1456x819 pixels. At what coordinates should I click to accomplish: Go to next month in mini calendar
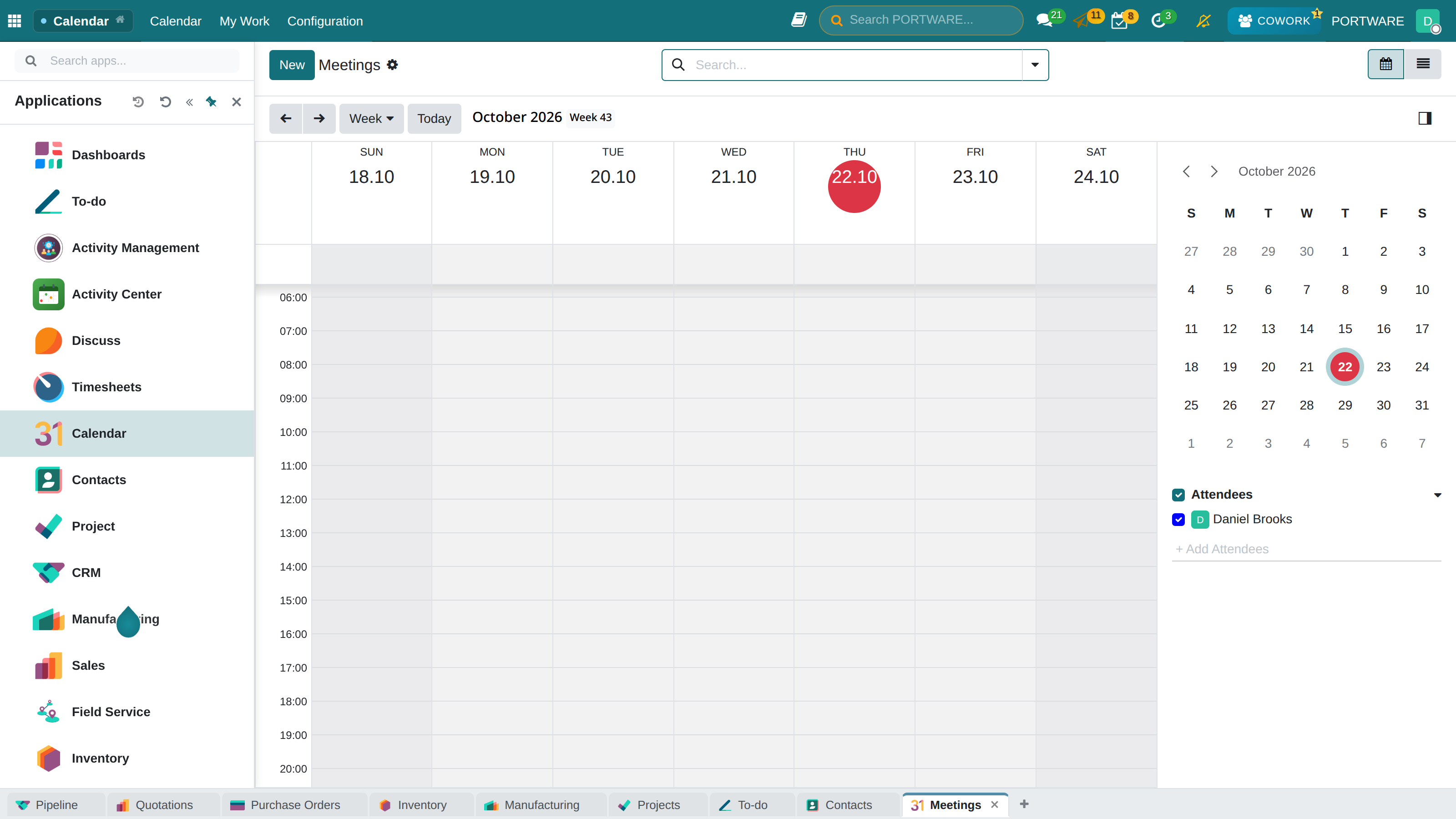pos(1213,171)
